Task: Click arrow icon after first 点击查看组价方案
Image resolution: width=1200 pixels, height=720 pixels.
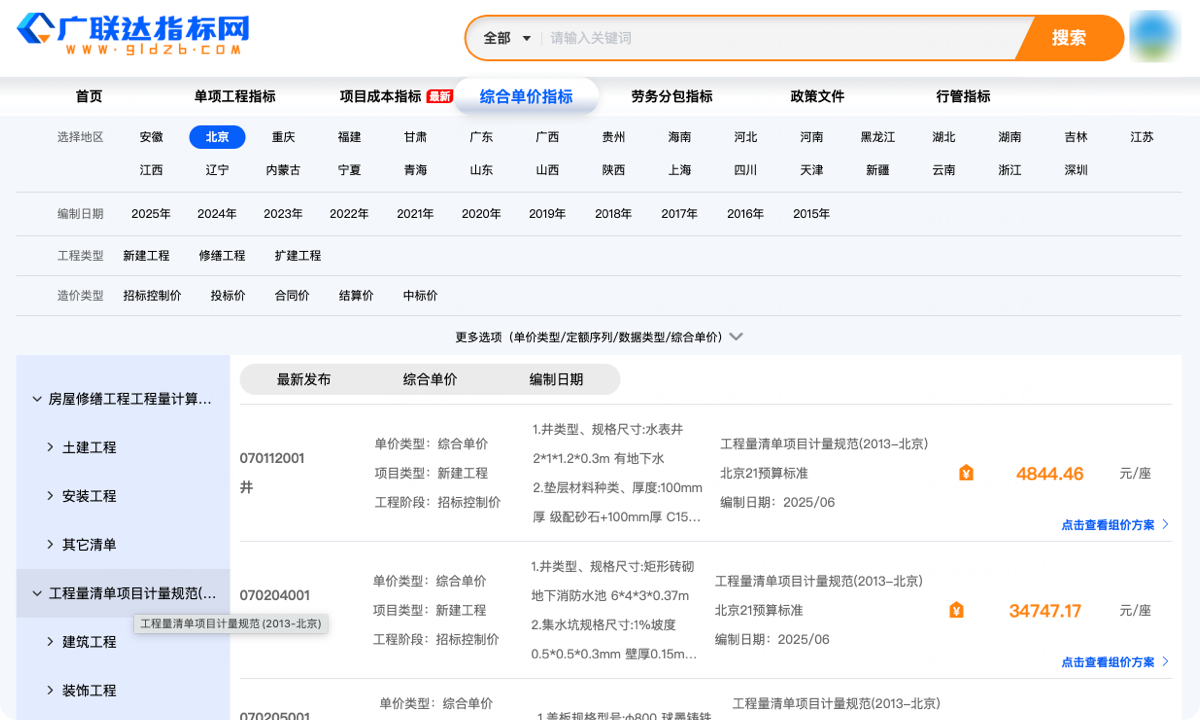Action: coord(1165,524)
